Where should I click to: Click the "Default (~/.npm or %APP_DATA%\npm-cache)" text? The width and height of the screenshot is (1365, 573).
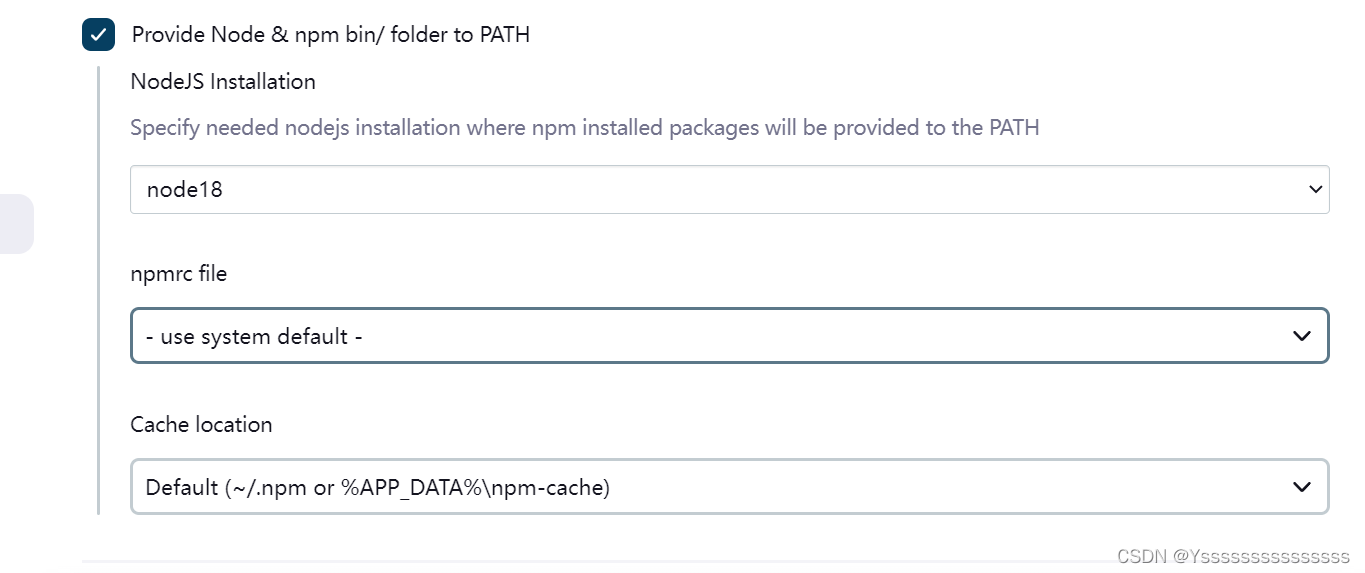(377, 488)
